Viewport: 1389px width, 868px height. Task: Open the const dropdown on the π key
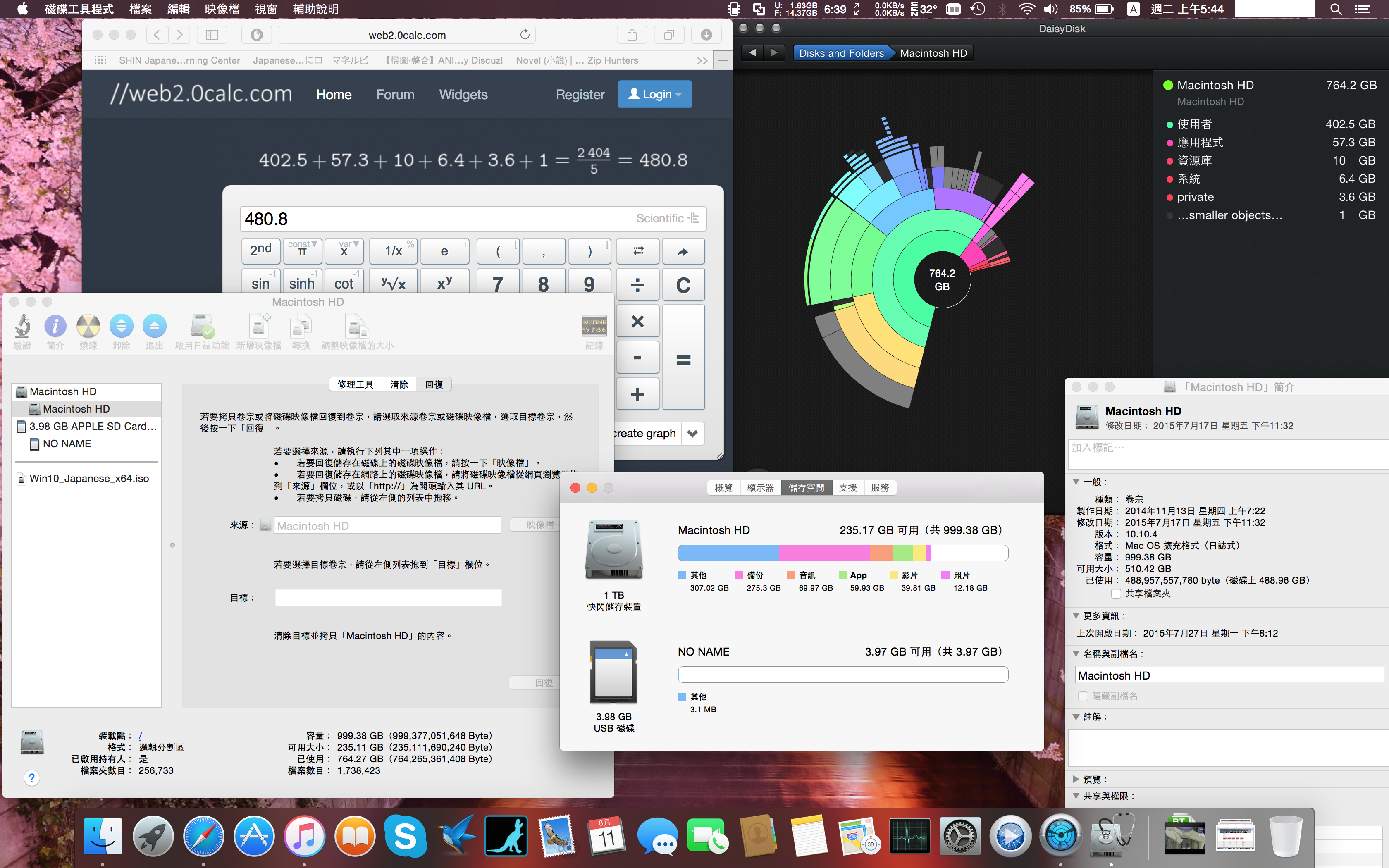(303, 245)
